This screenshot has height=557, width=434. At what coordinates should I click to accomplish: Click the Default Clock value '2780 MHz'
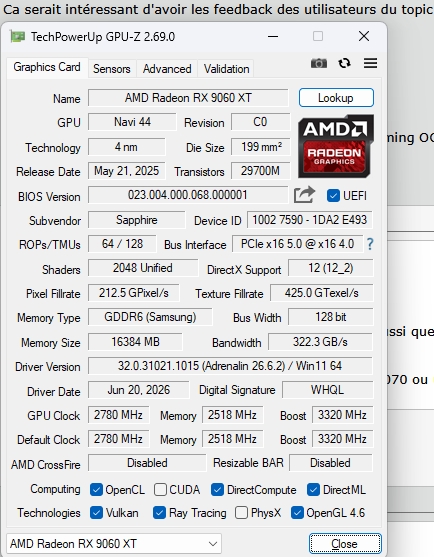click(118, 439)
